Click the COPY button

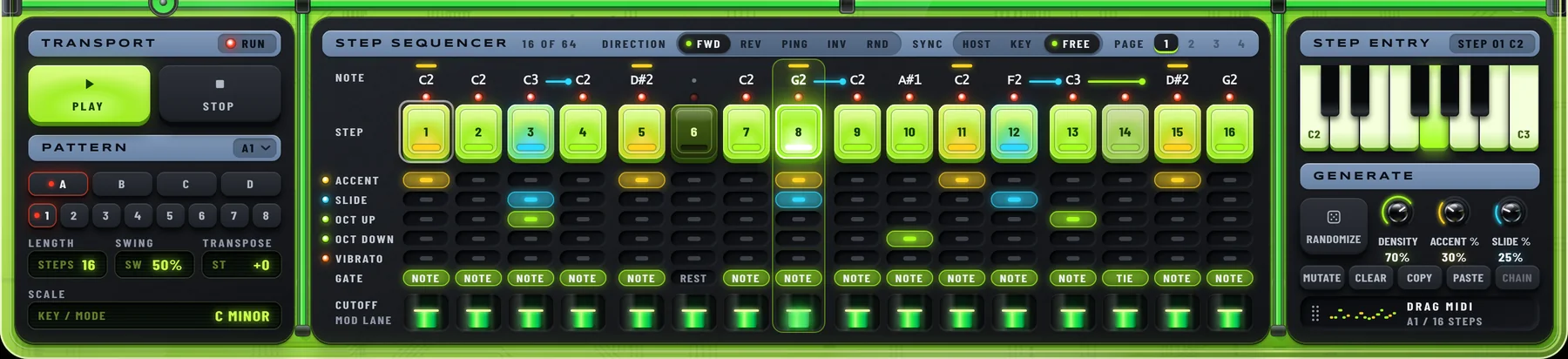(1419, 278)
